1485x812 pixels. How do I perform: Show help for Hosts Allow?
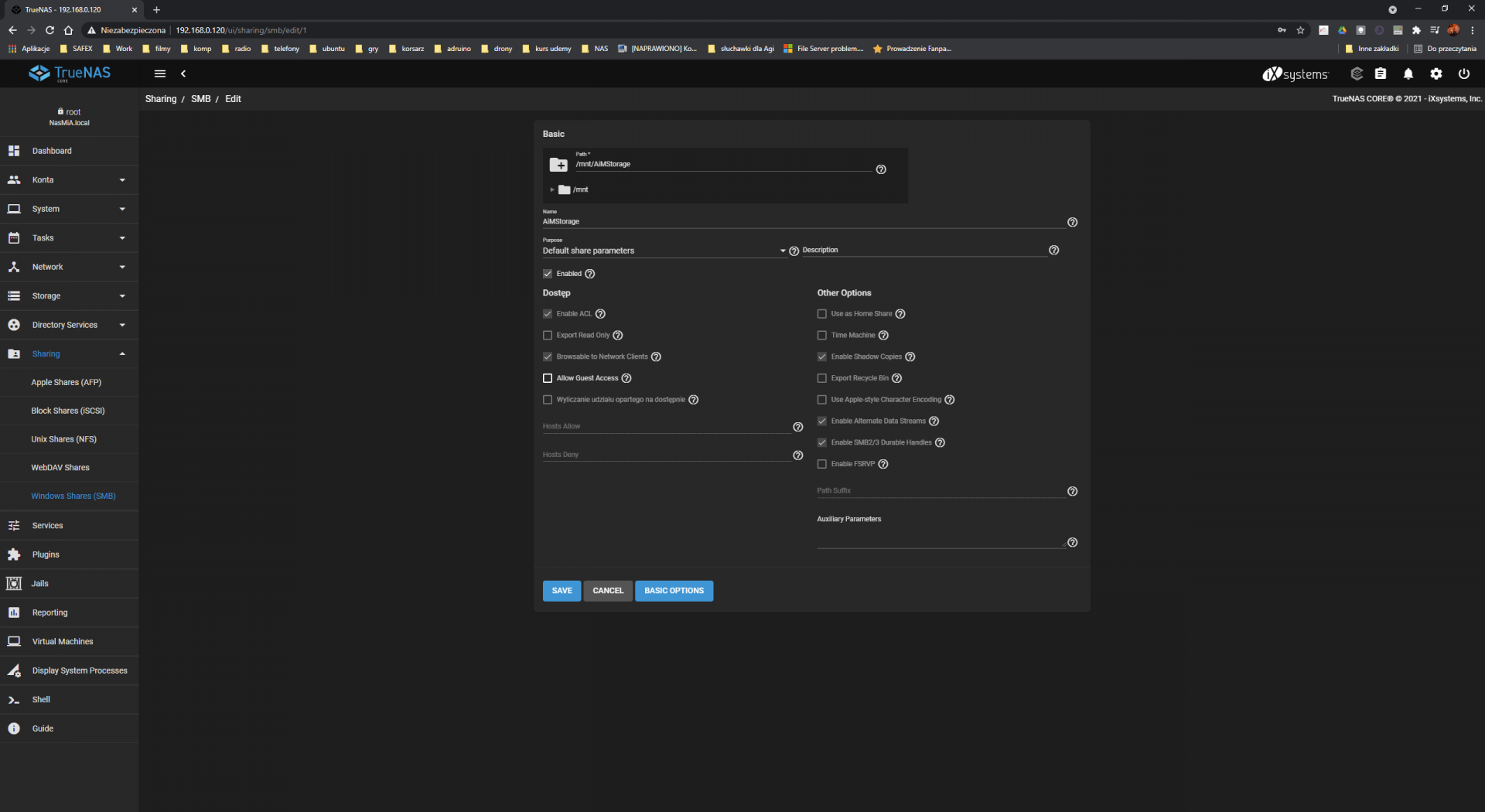(x=798, y=427)
